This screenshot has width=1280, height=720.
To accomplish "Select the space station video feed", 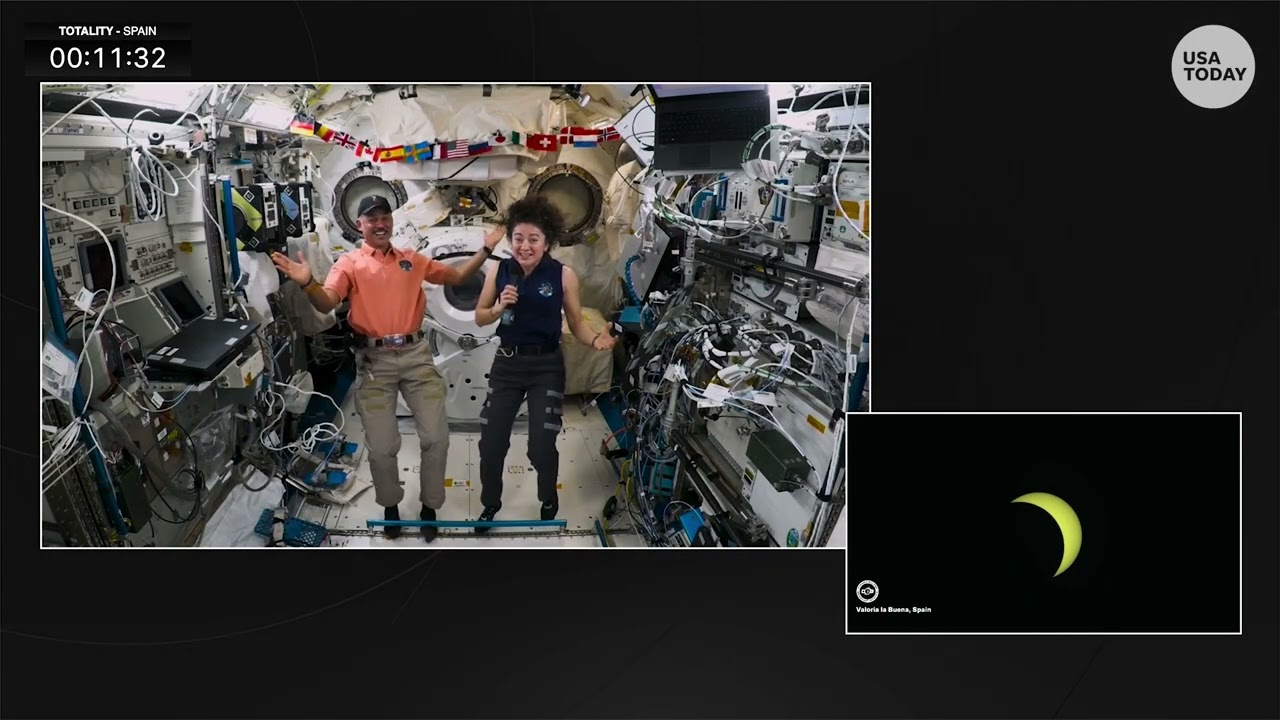I will [x=455, y=315].
